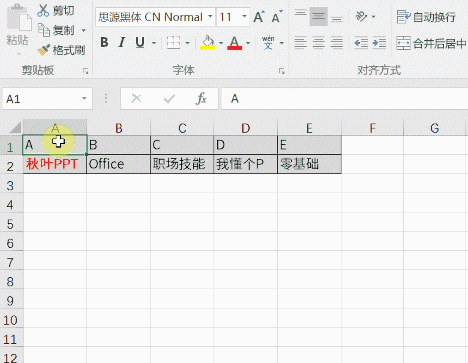The height and width of the screenshot is (363, 468).
Task: Toggle Italic formatting
Action: click(x=122, y=42)
